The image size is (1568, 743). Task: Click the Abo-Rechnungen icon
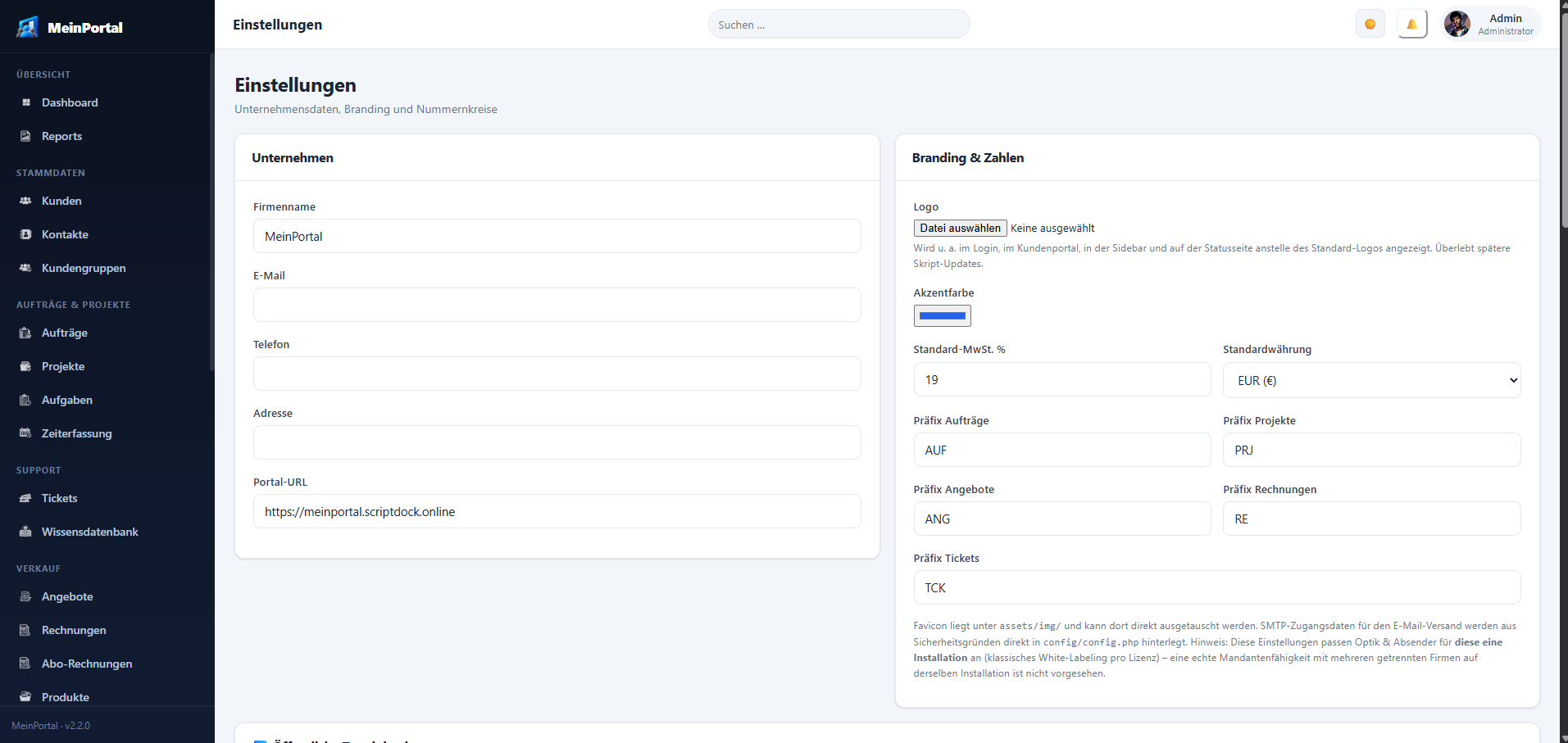pos(25,664)
